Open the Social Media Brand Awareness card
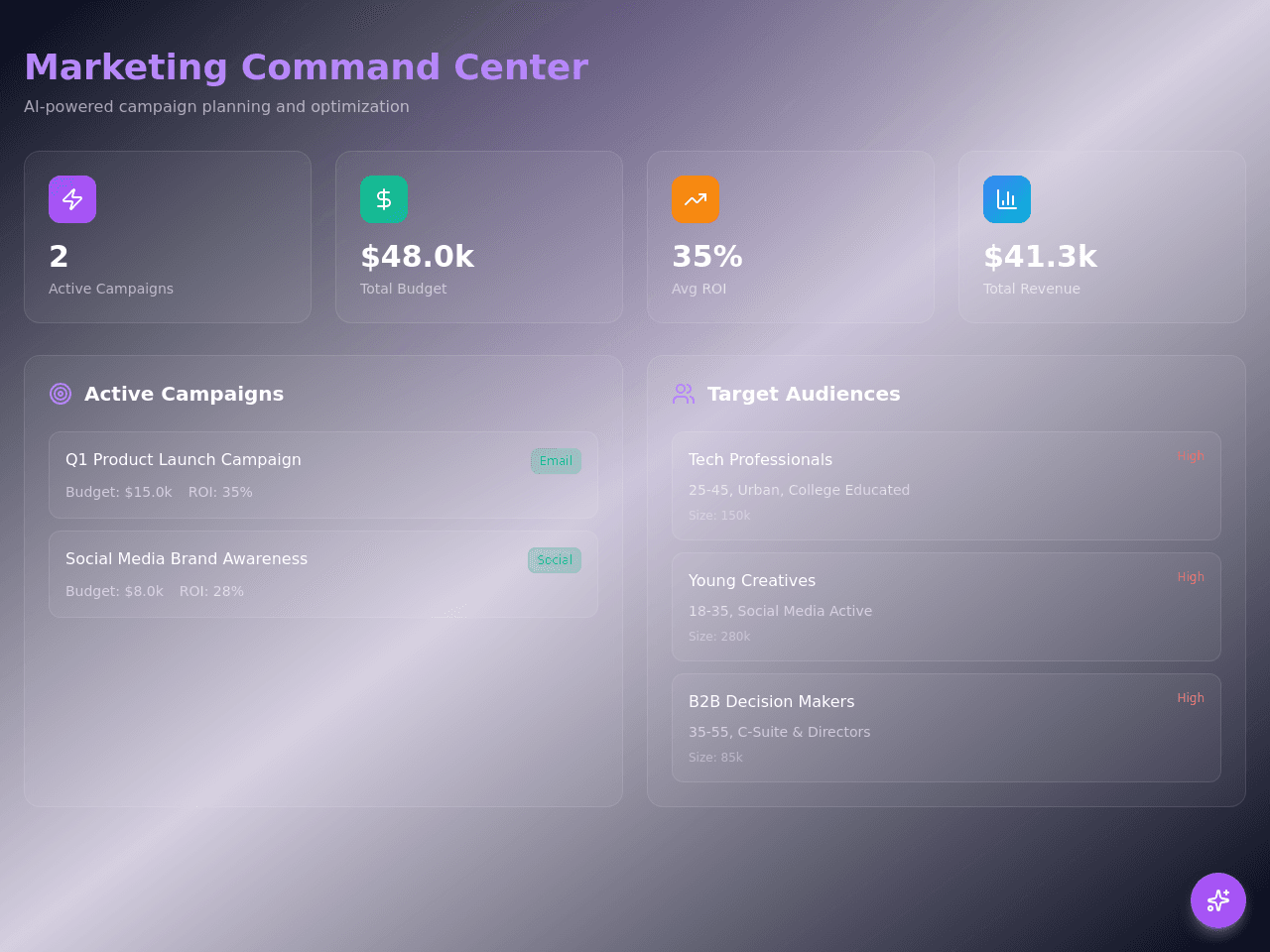 [323, 574]
